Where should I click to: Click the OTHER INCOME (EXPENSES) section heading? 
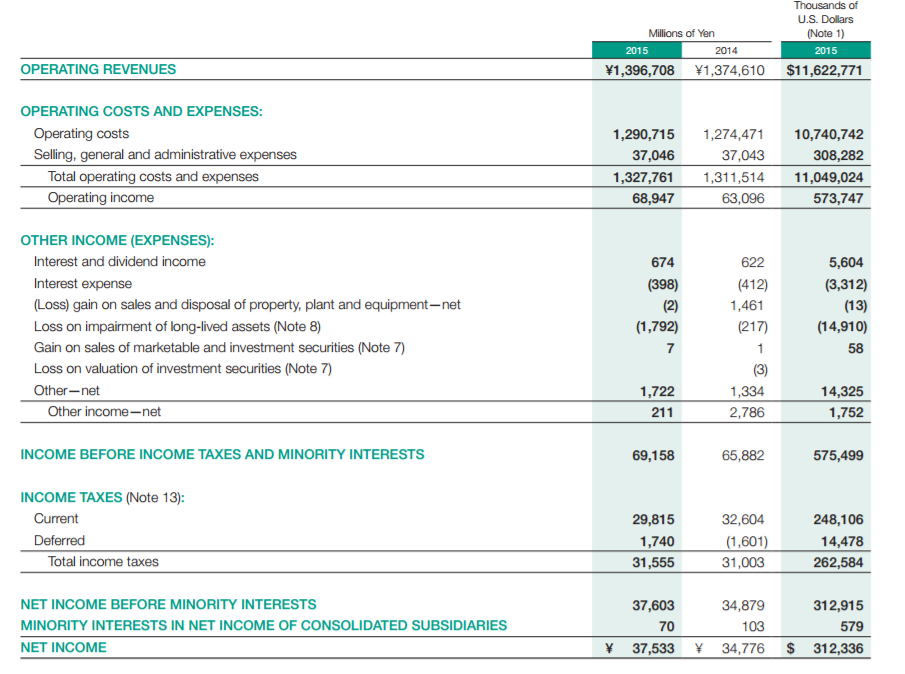tap(118, 240)
